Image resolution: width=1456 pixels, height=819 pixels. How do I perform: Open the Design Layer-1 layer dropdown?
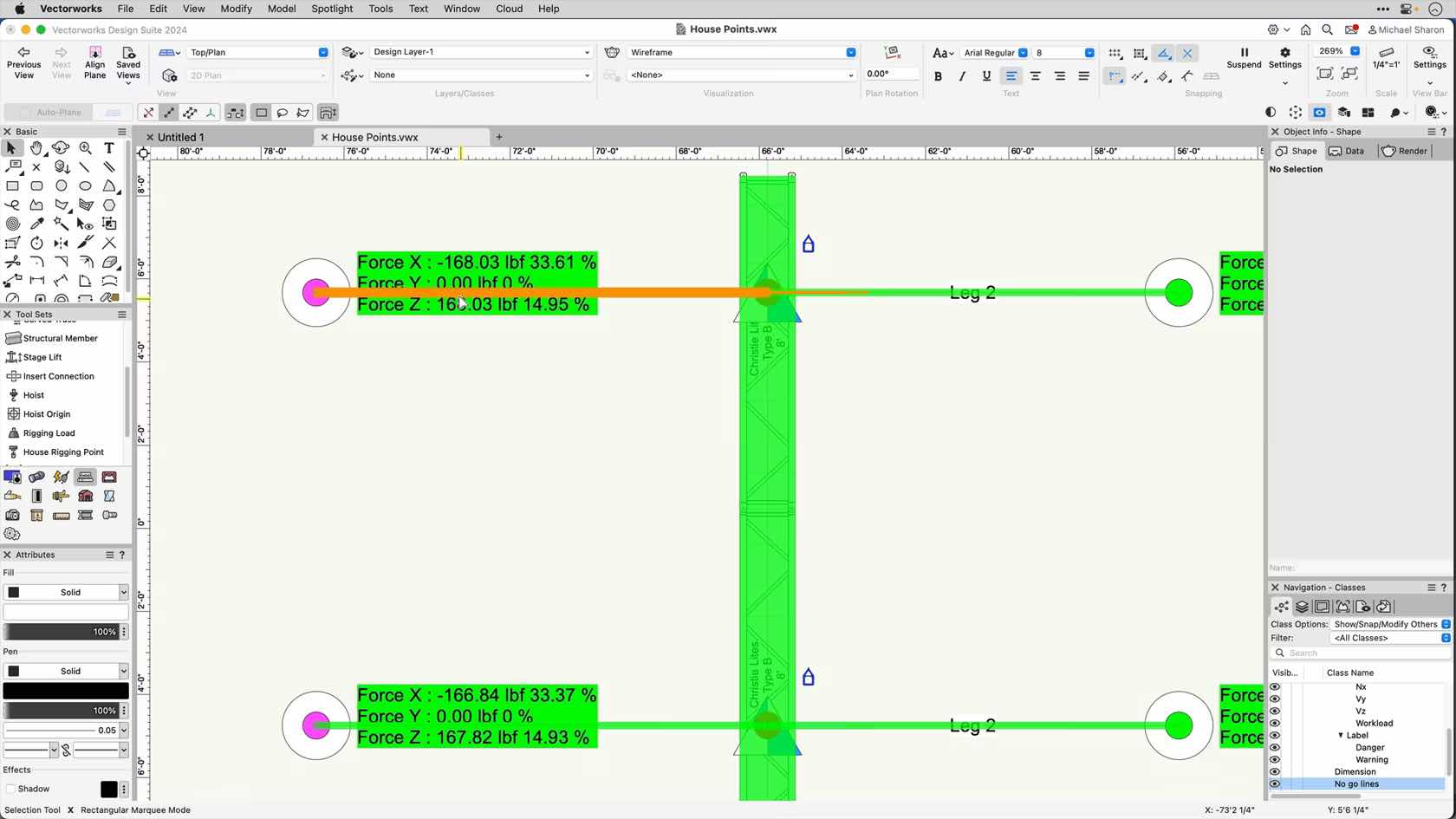pos(481,52)
